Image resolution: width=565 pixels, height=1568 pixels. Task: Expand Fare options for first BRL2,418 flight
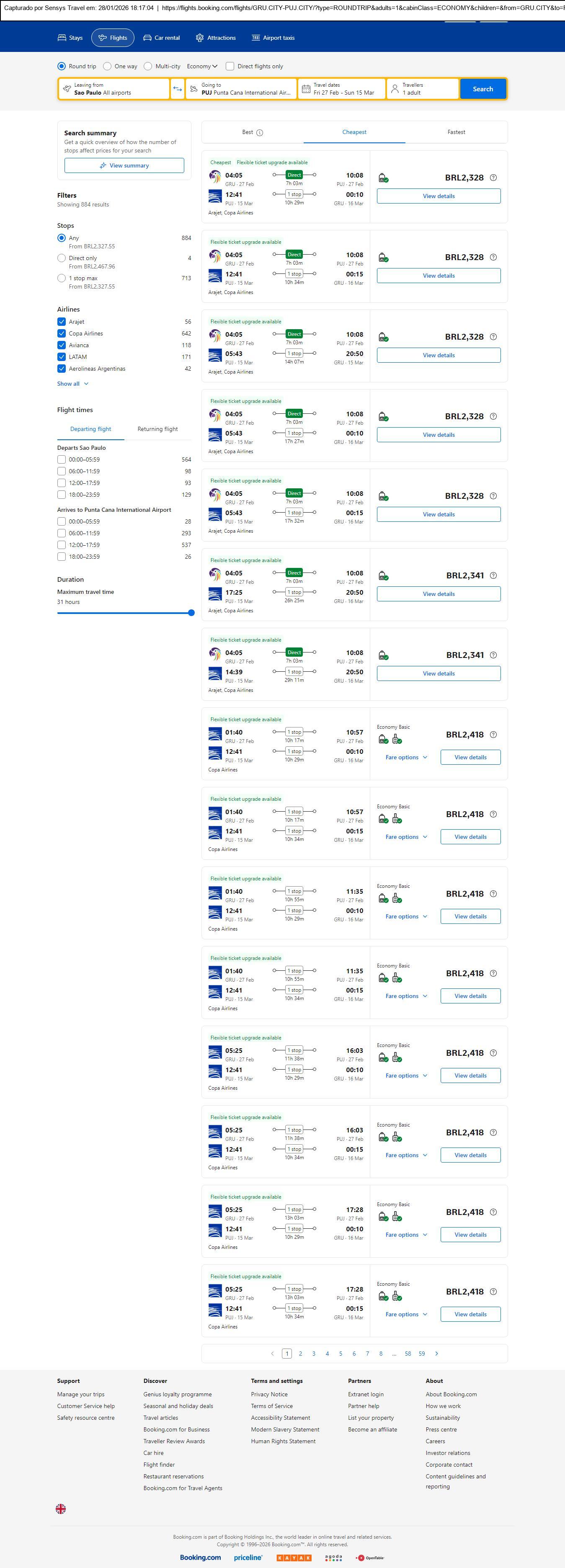point(406,757)
